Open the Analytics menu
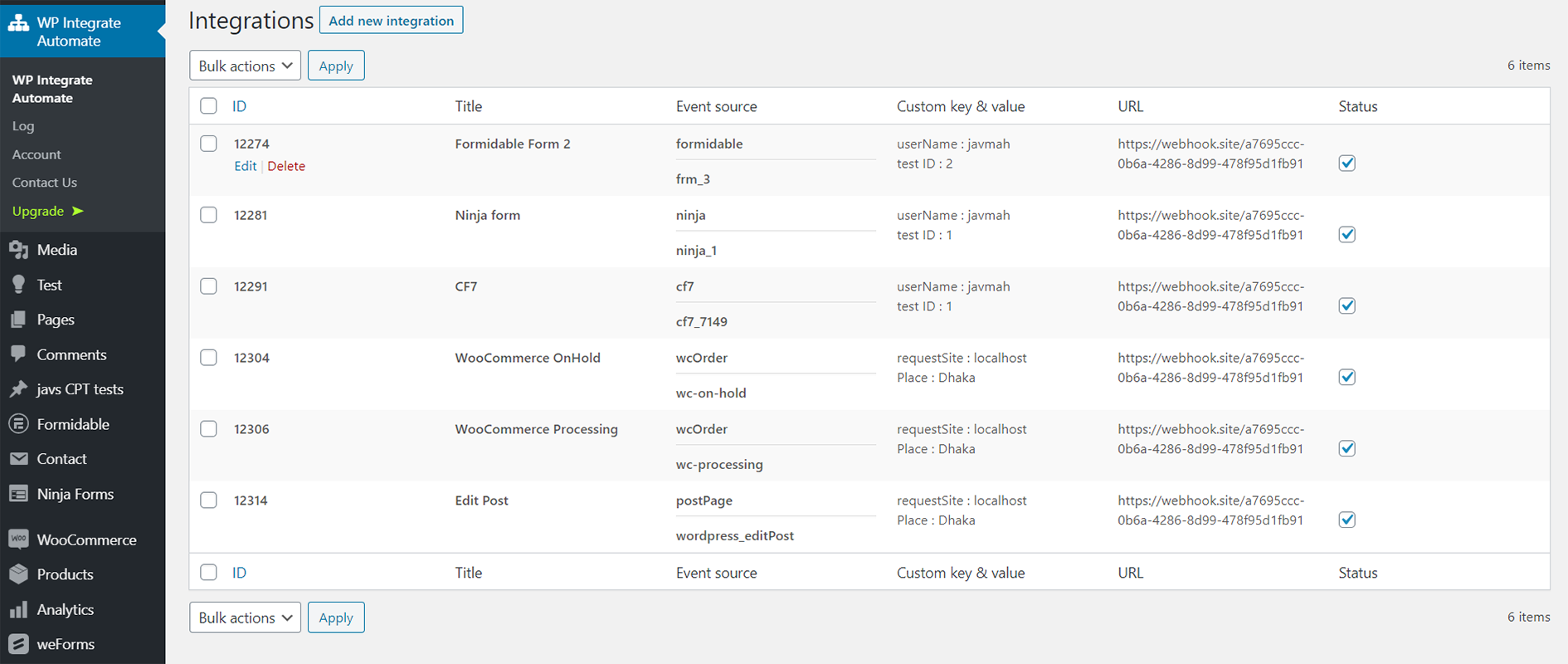1568x664 pixels. click(x=66, y=609)
